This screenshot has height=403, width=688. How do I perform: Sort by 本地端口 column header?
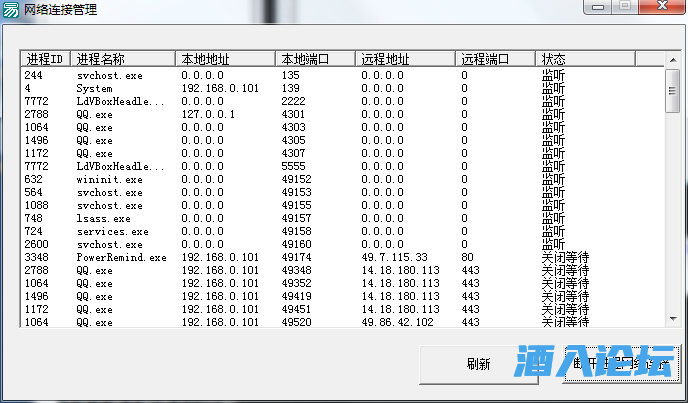click(x=315, y=59)
